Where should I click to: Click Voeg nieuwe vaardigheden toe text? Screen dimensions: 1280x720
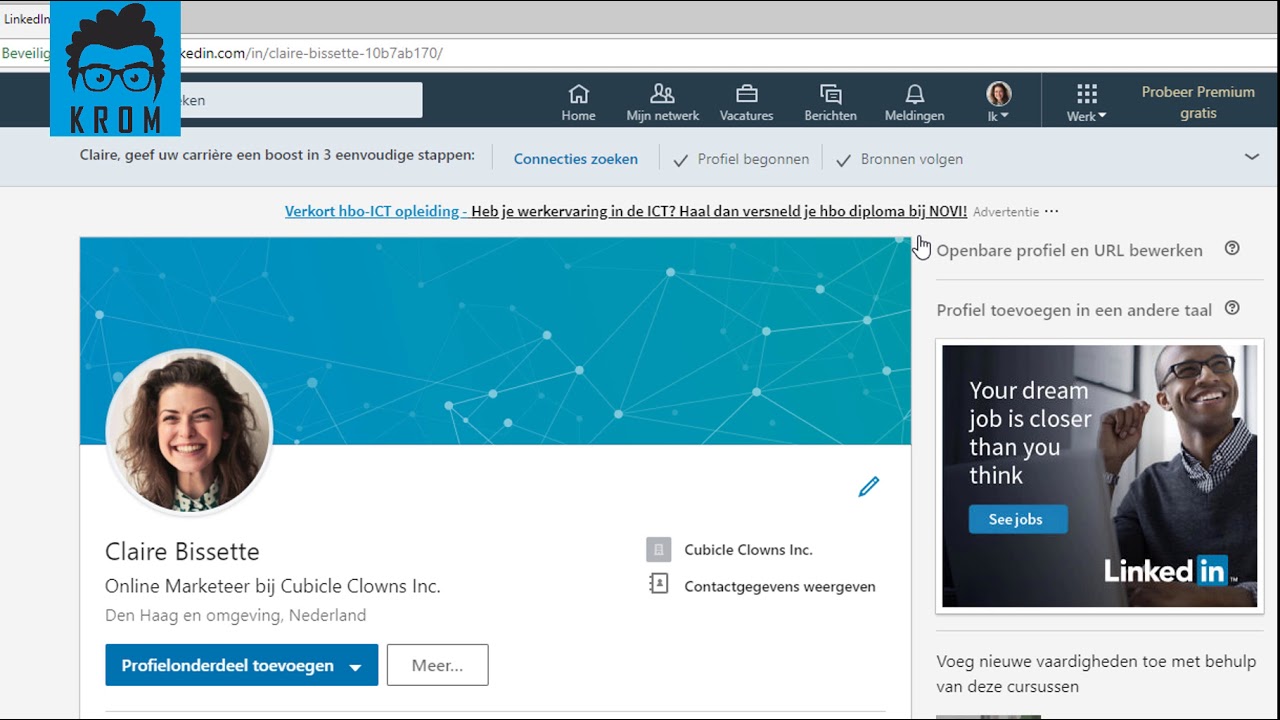tap(1096, 674)
